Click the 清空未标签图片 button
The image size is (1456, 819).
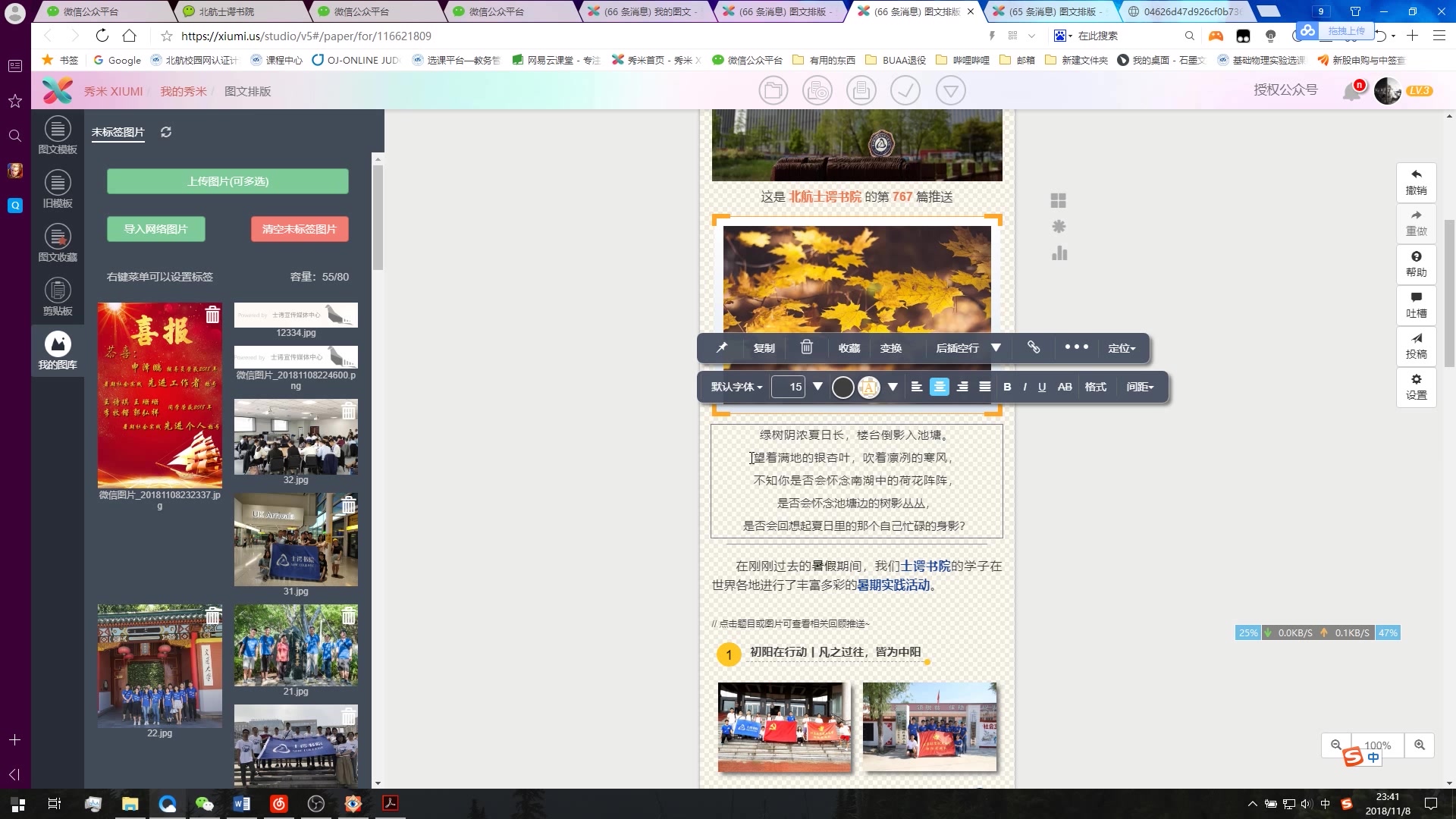click(300, 228)
